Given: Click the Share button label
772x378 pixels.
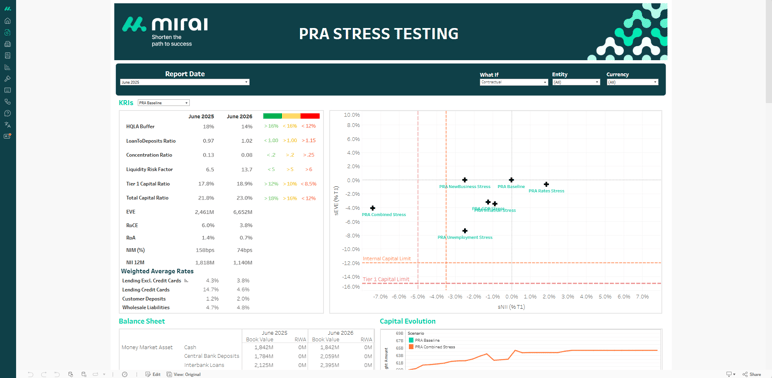Looking at the screenshot, I should 755,375.
